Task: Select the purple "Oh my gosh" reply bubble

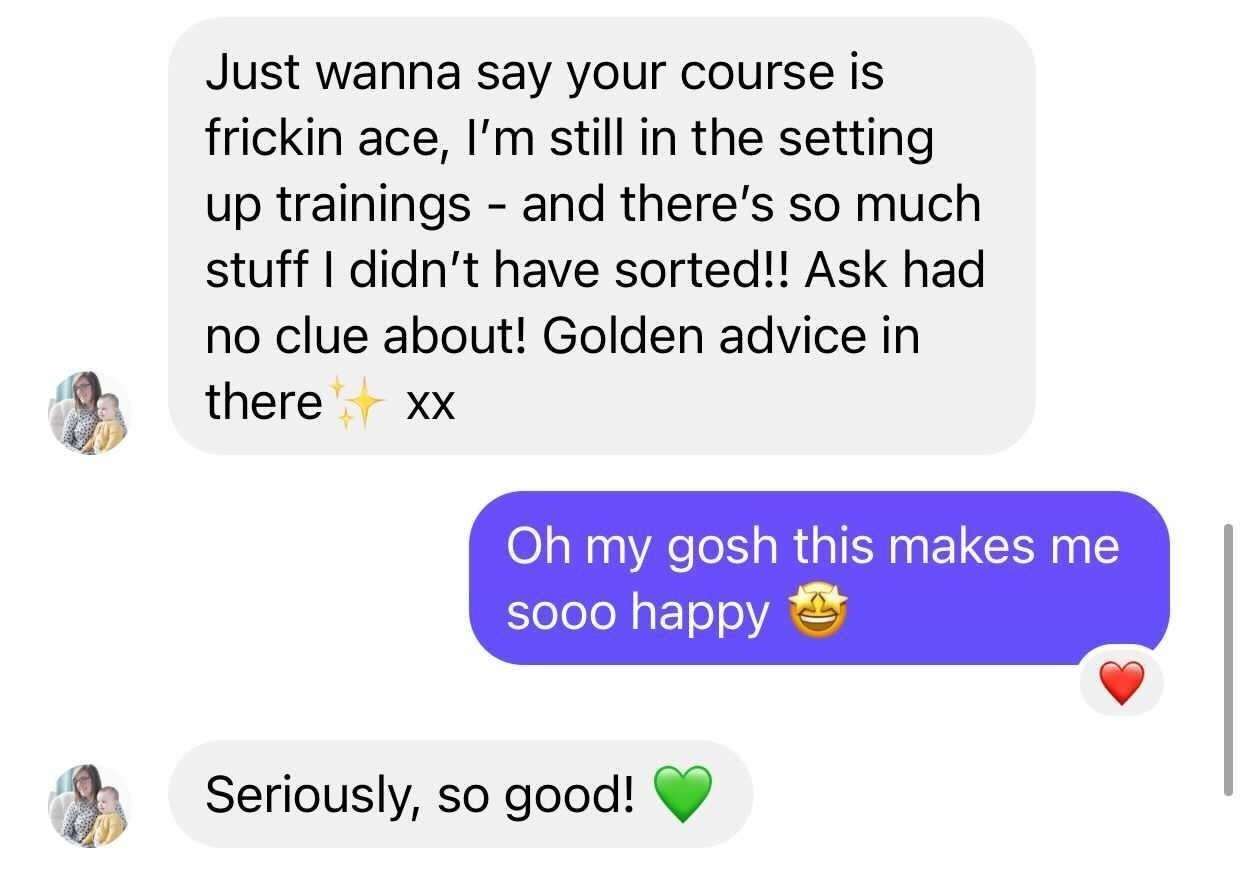Action: pos(819,578)
